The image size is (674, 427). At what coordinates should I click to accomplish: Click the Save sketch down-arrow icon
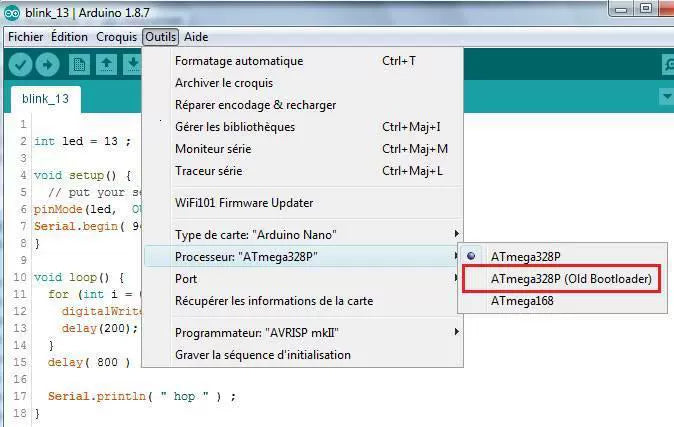pyautogui.click(x=133, y=65)
